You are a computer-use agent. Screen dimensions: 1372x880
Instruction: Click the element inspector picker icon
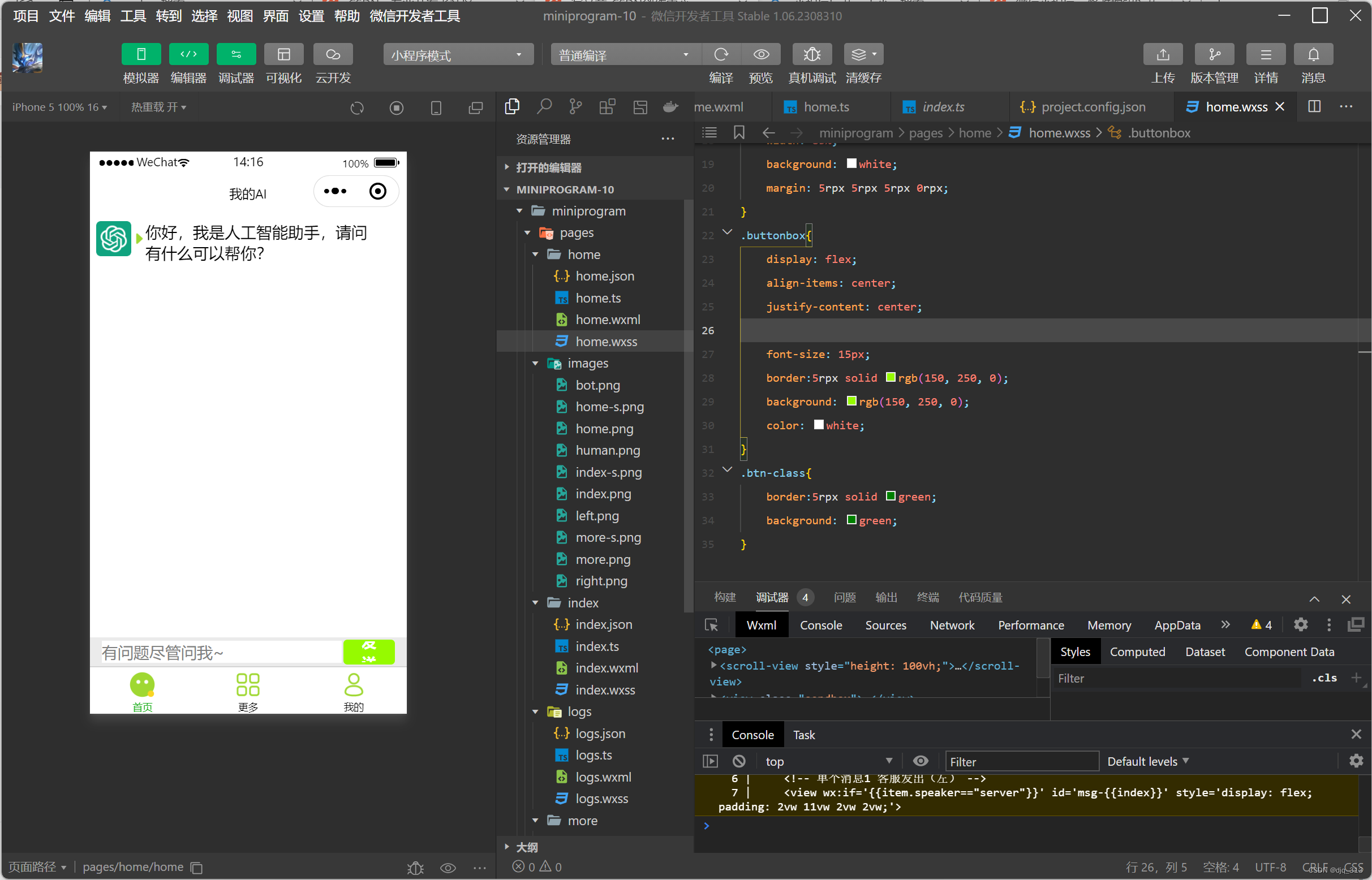711,625
